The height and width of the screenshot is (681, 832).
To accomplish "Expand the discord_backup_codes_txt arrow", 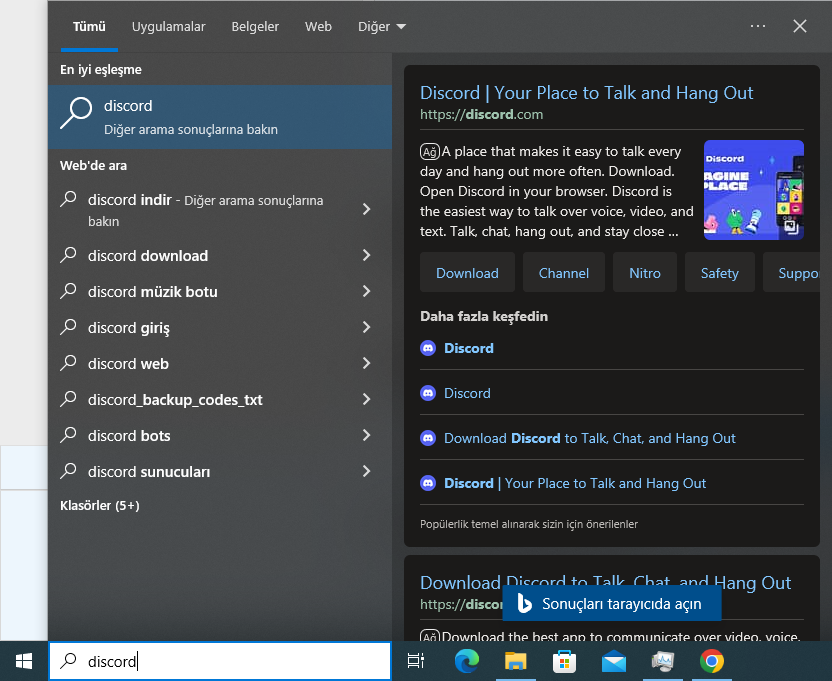I will (366, 399).
